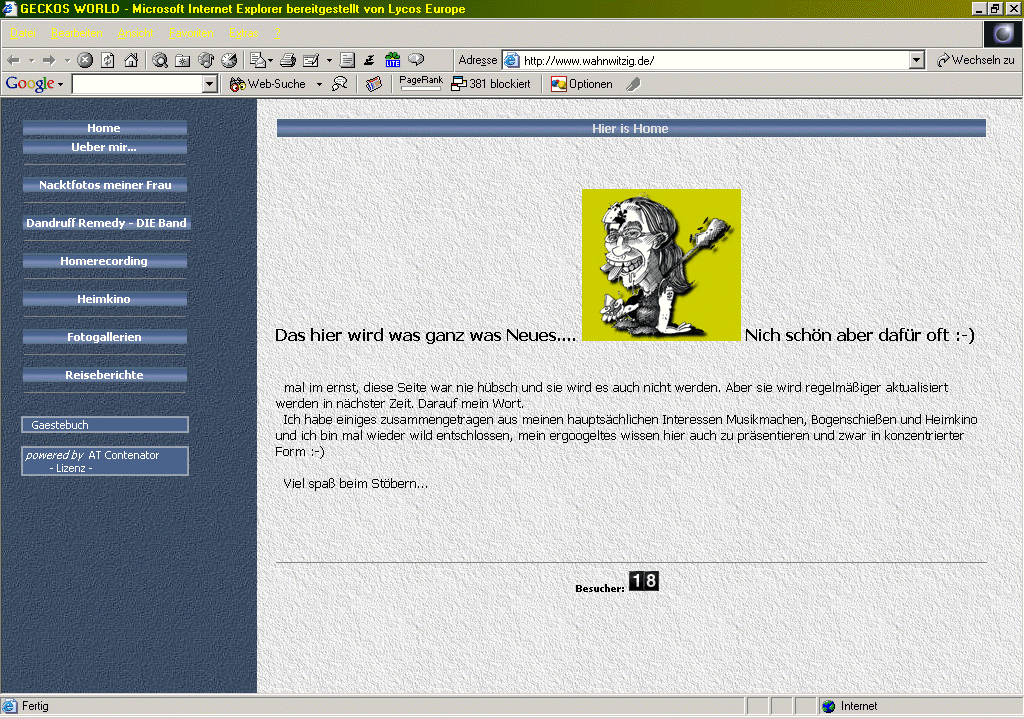Click the Internet zone status indicator
The width and height of the screenshot is (1024, 719).
pos(850,706)
